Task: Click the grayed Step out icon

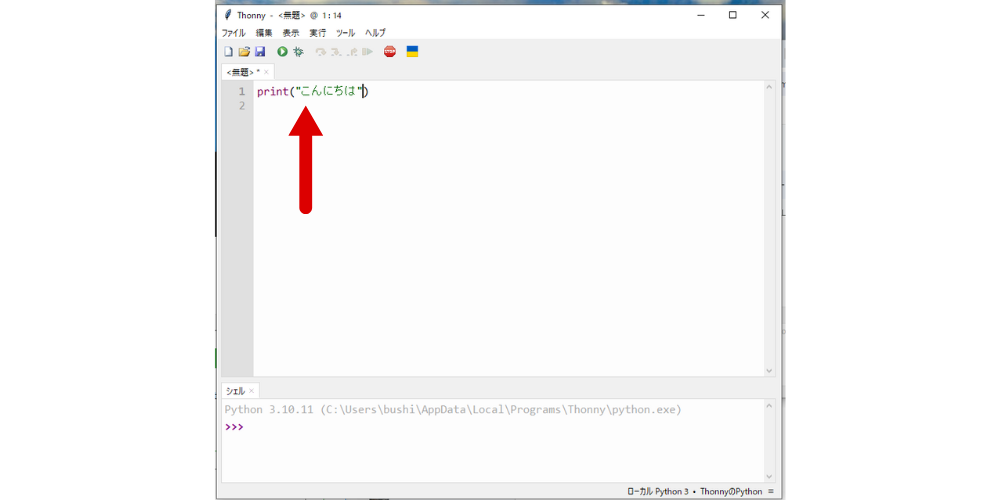Action: tap(351, 52)
